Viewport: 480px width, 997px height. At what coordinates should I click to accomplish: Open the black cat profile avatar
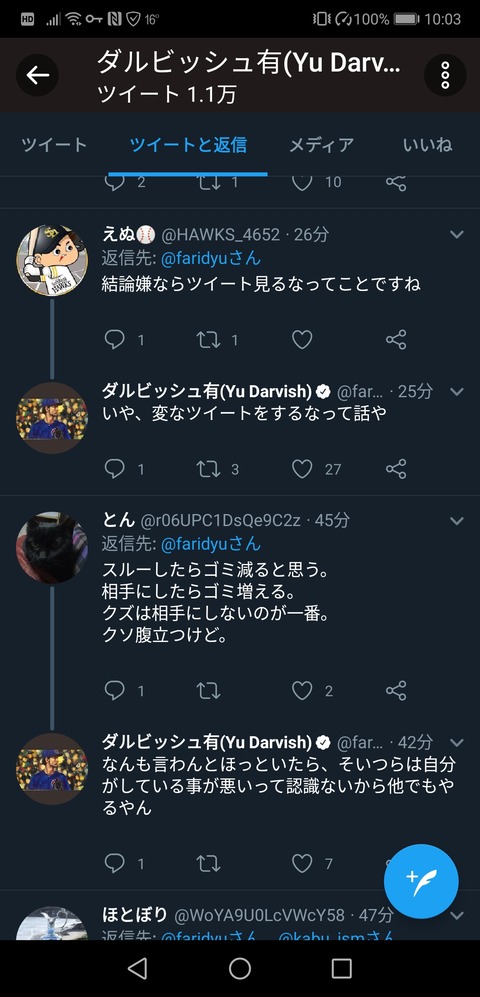click(x=51, y=548)
